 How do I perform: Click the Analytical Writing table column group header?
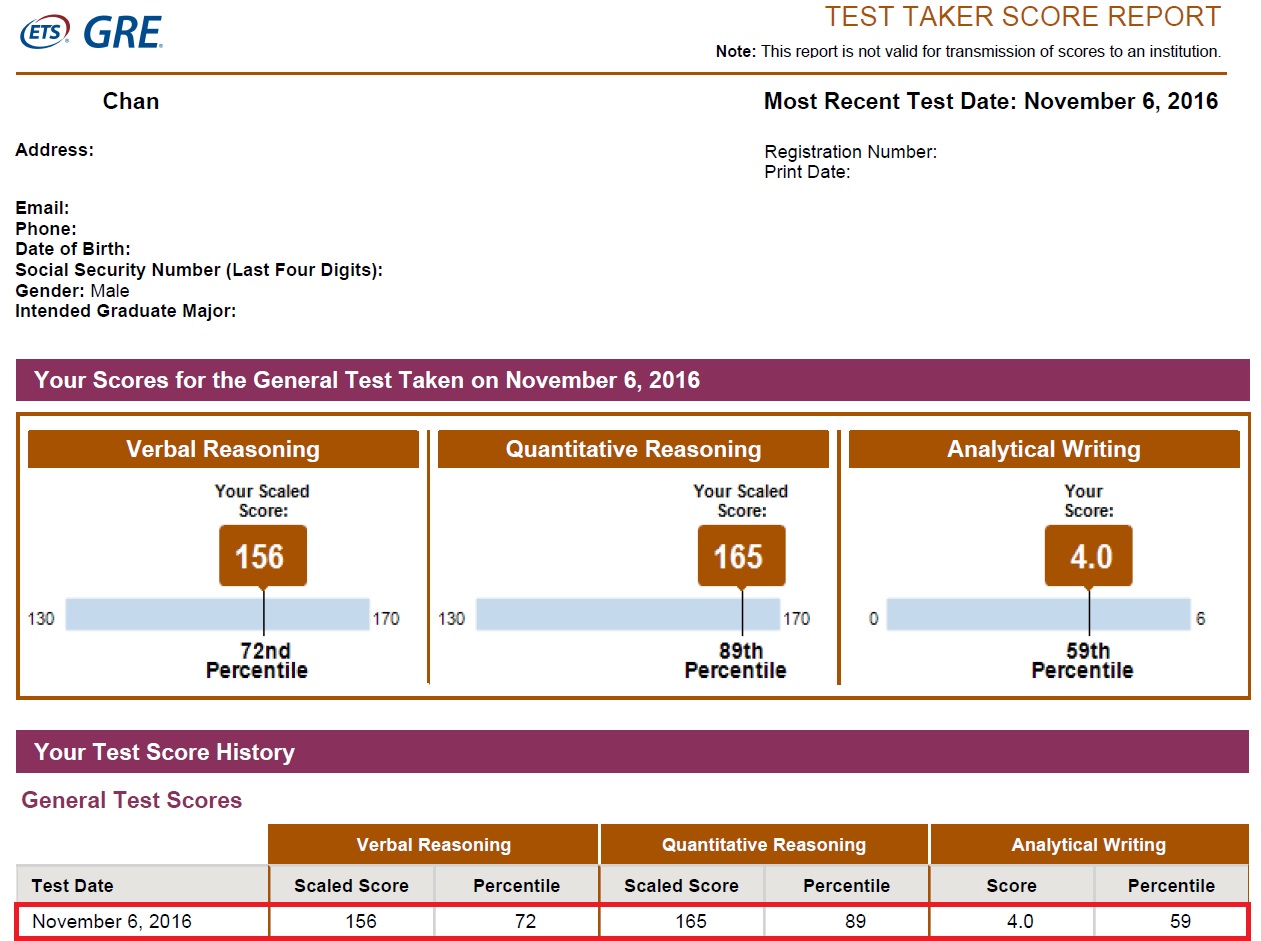coord(1089,845)
